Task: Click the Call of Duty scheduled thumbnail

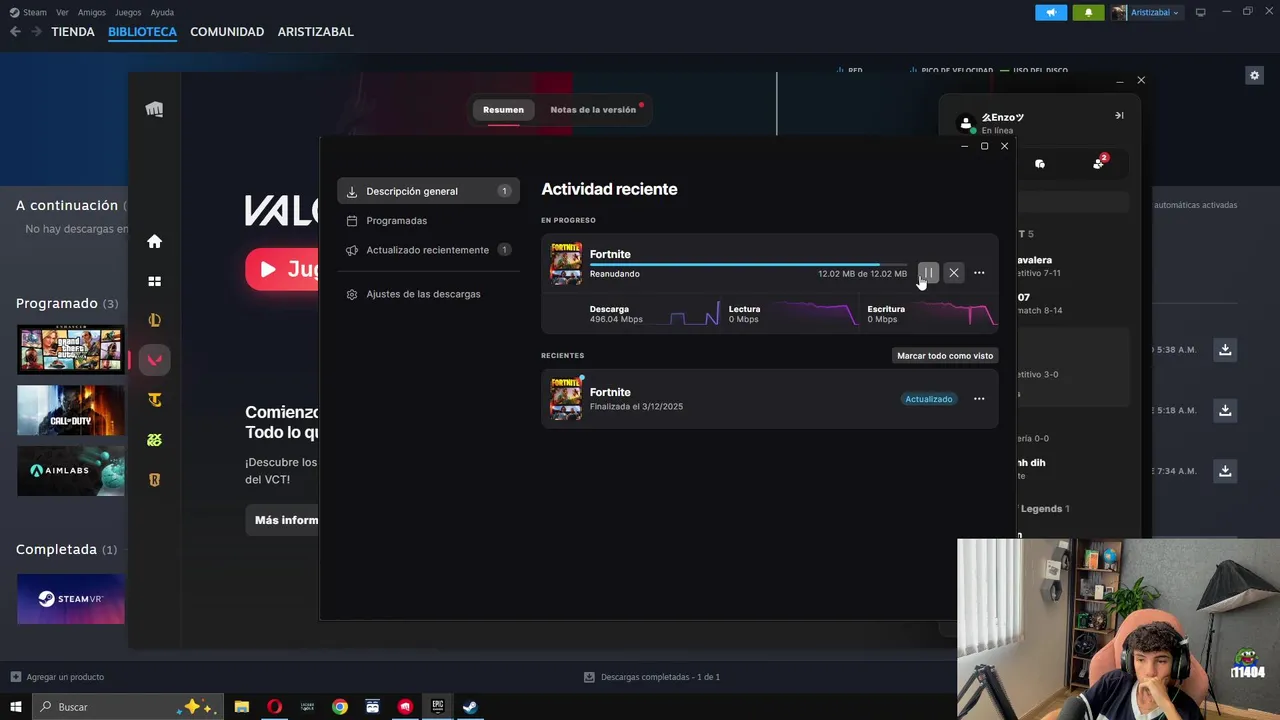Action: pyautogui.click(x=71, y=410)
